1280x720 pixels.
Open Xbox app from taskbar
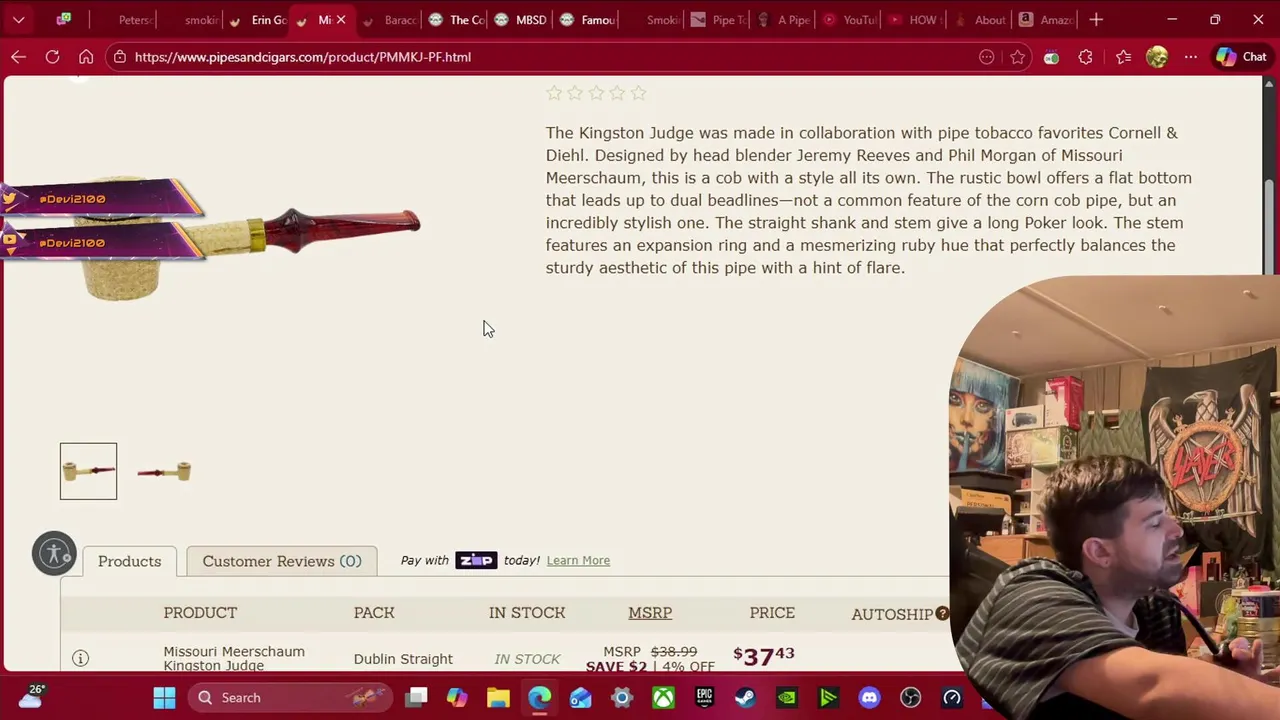663,697
